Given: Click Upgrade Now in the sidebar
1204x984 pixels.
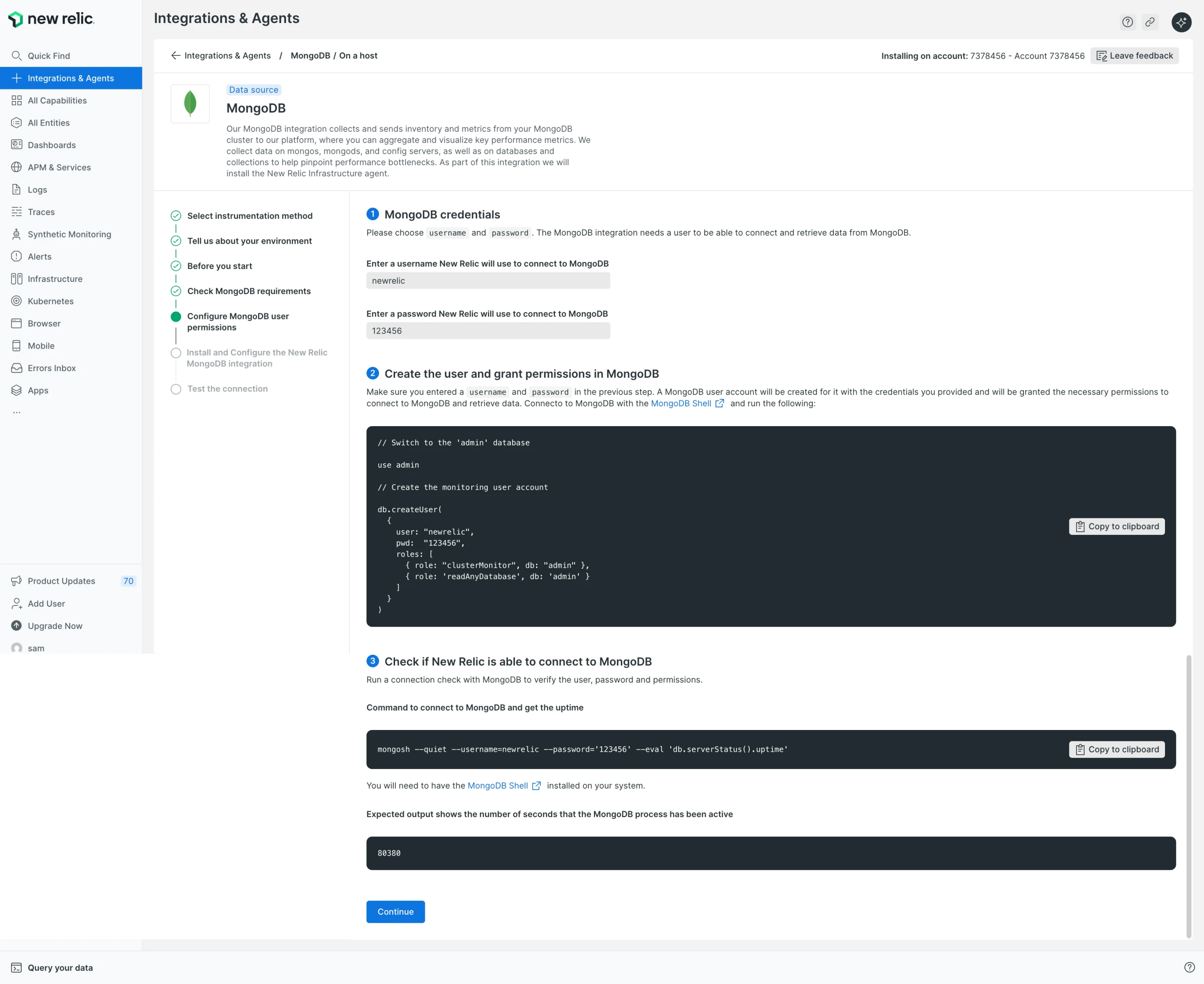Looking at the screenshot, I should point(71,626).
